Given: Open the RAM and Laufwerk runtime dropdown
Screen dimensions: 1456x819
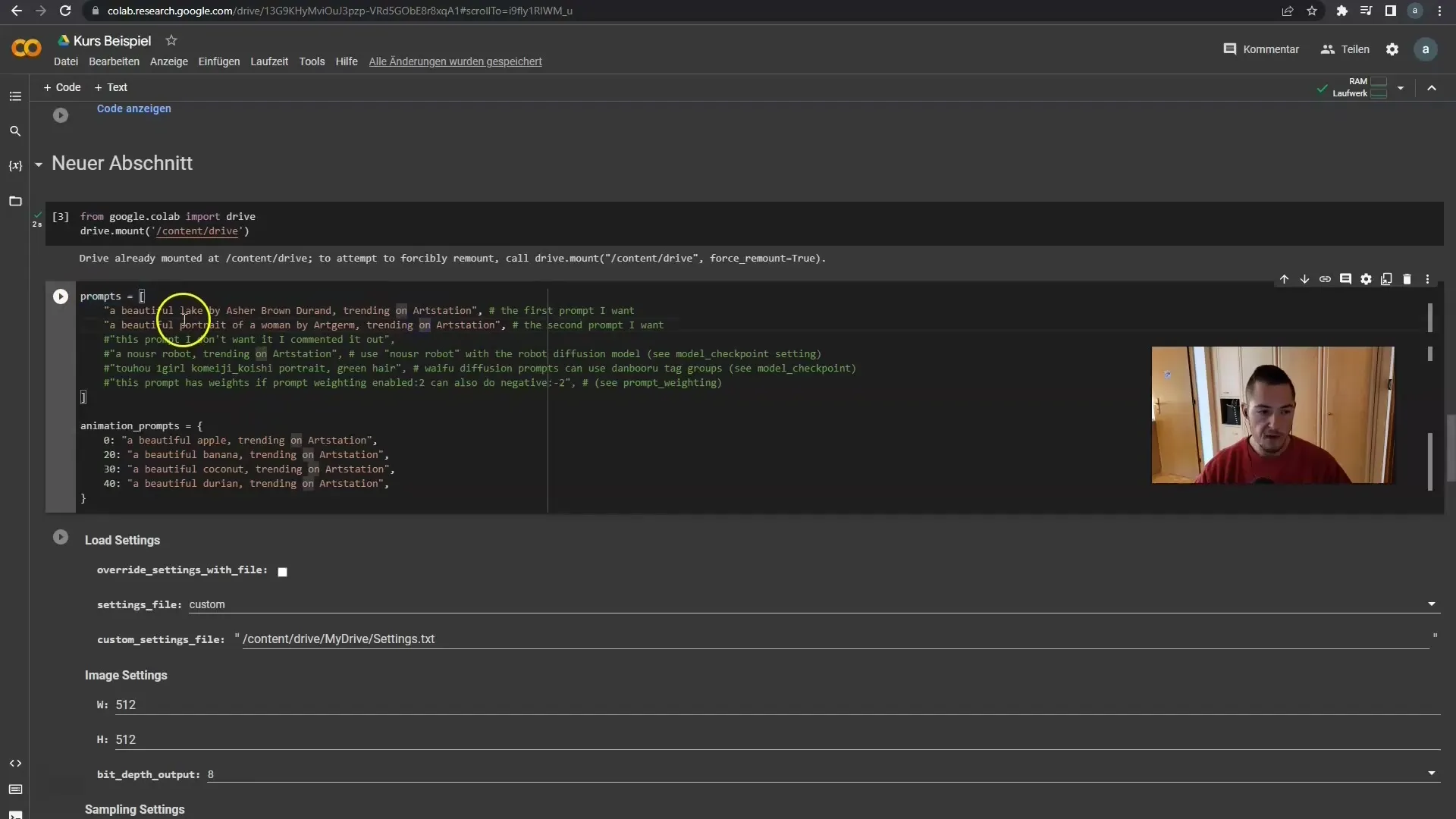Looking at the screenshot, I should tap(1401, 88).
